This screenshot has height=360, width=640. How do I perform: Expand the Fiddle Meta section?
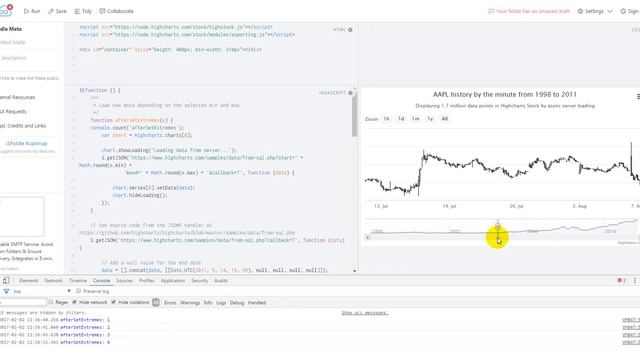click(x=11, y=29)
